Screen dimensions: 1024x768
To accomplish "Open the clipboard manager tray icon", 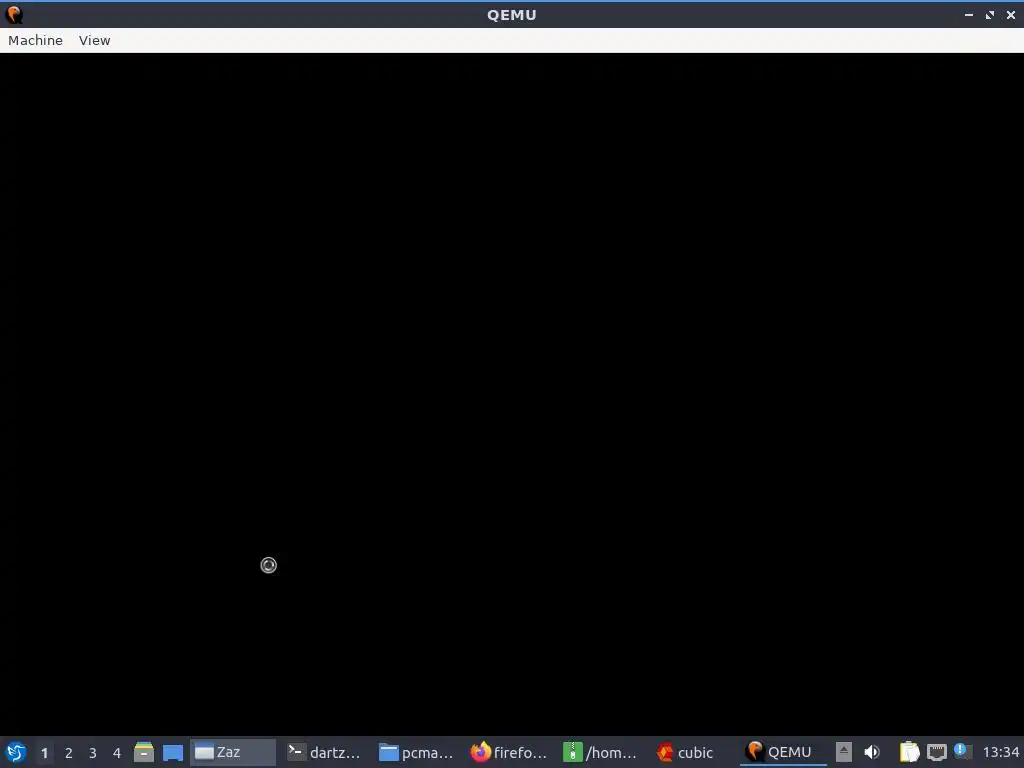I will (x=909, y=752).
